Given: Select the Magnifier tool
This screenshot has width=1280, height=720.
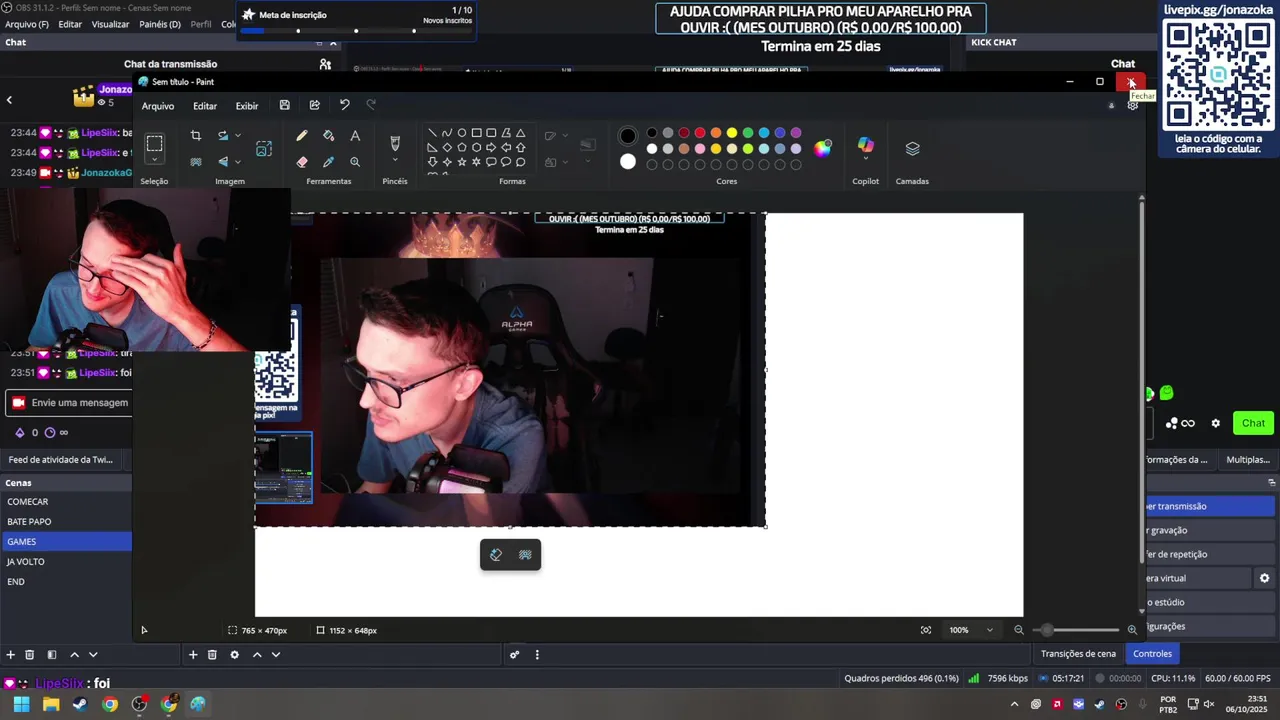Looking at the screenshot, I should pyautogui.click(x=355, y=161).
